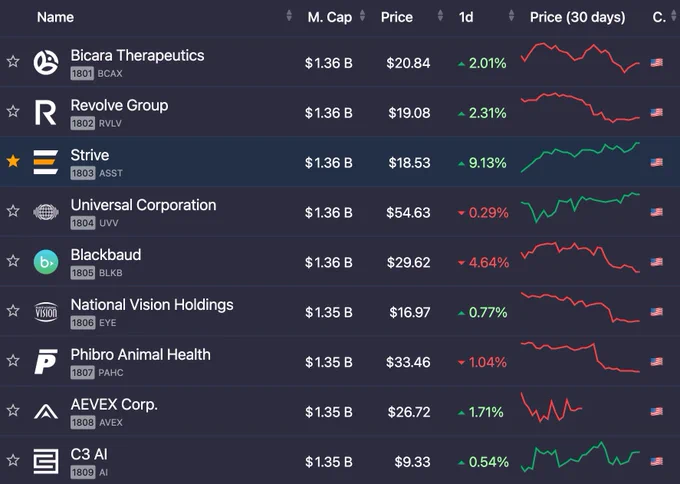Remove Strive from favorites via star
The width and height of the screenshot is (680, 484).
[13, 161]
